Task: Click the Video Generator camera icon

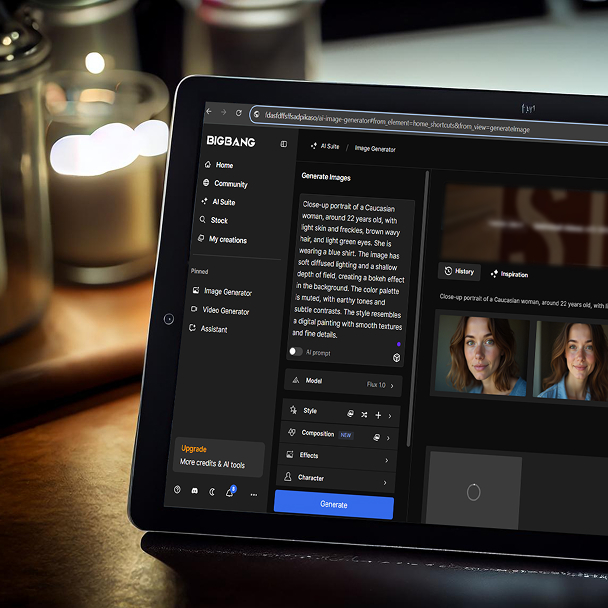Action: click(x=194, y=309)
